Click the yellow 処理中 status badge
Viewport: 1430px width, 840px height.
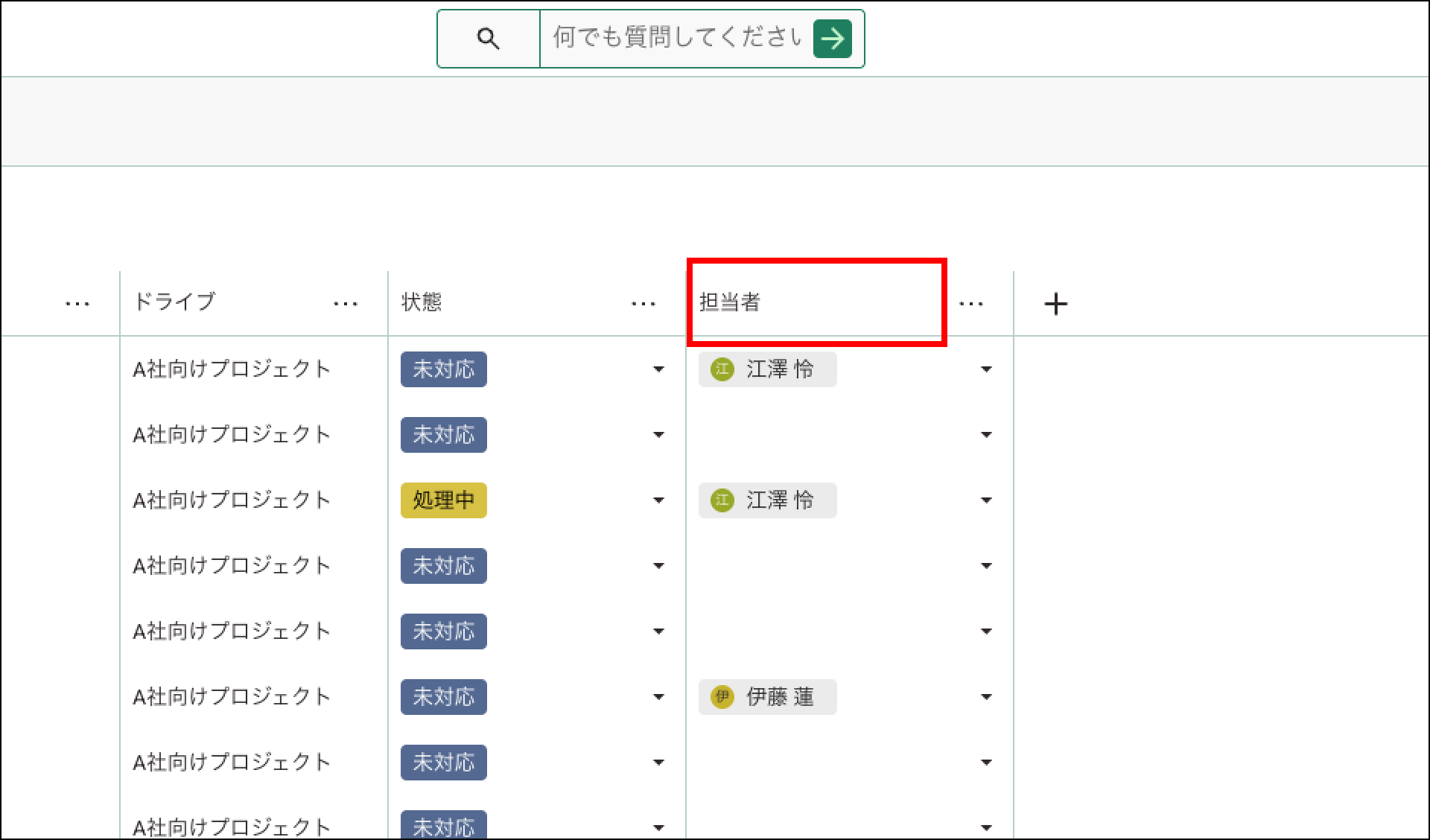pyautogui.click(x=443, y=500)
